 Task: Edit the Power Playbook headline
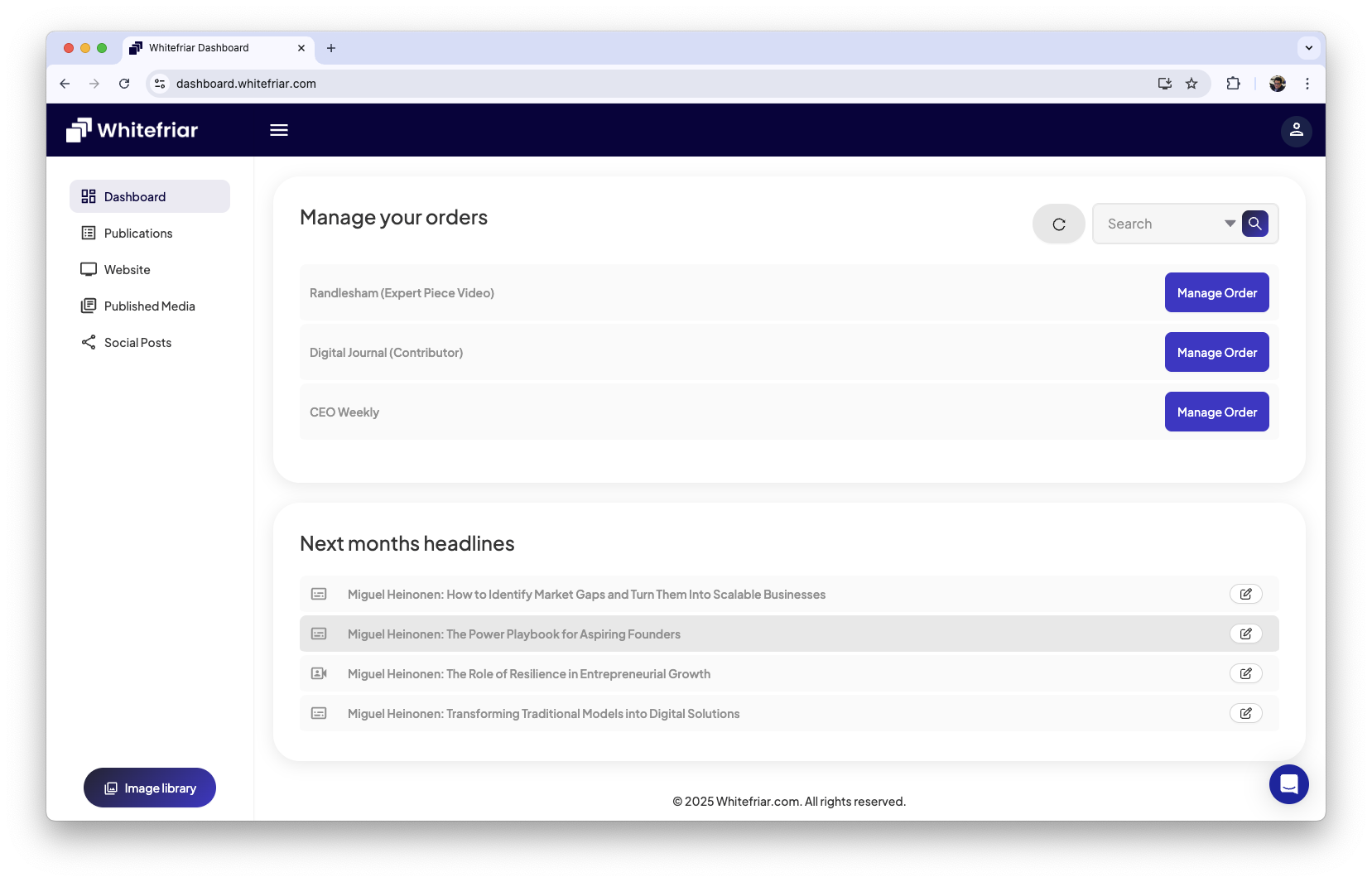click(1245, 634)
